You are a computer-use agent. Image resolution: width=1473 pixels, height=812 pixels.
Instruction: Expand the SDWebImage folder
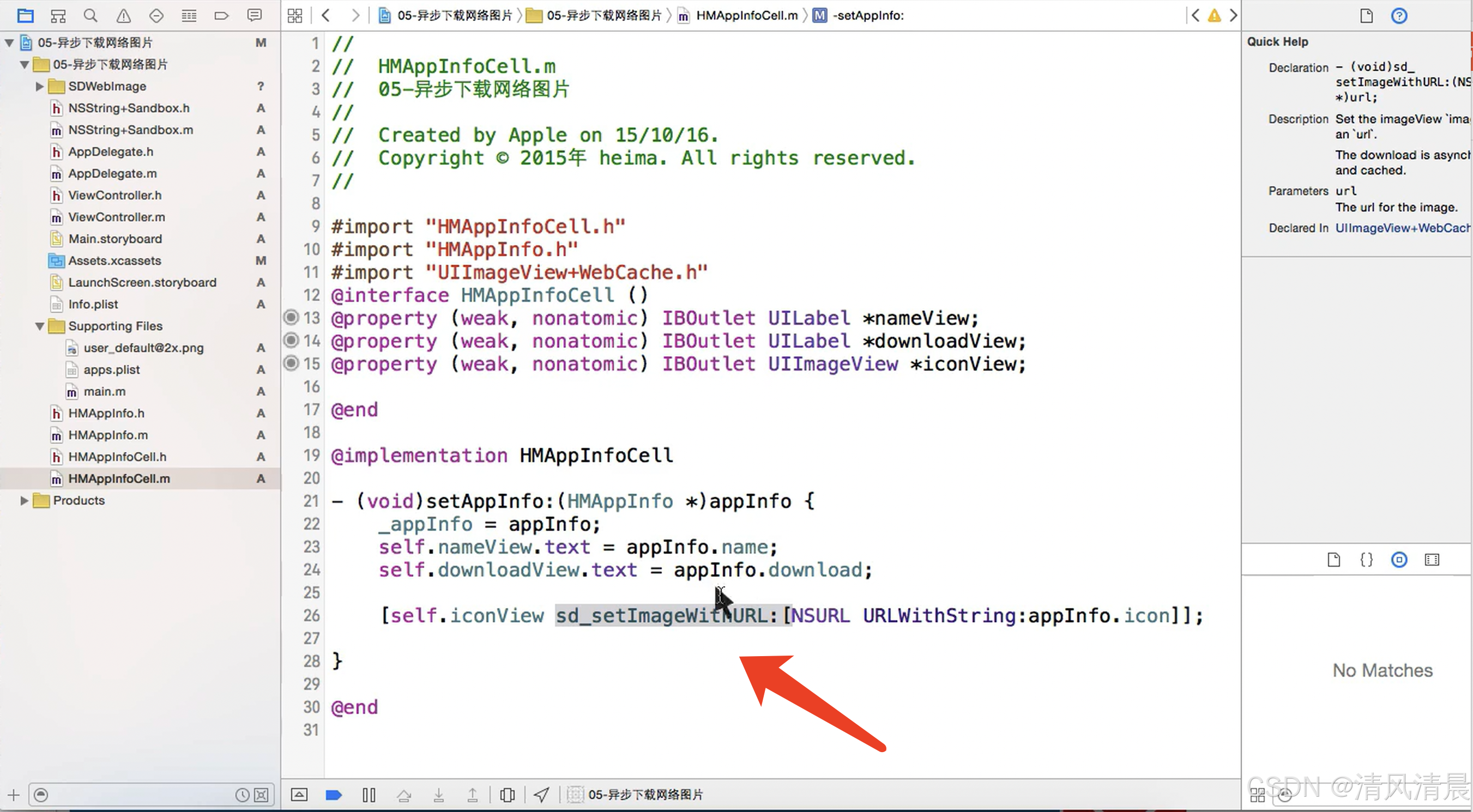[x=39, y=86]
